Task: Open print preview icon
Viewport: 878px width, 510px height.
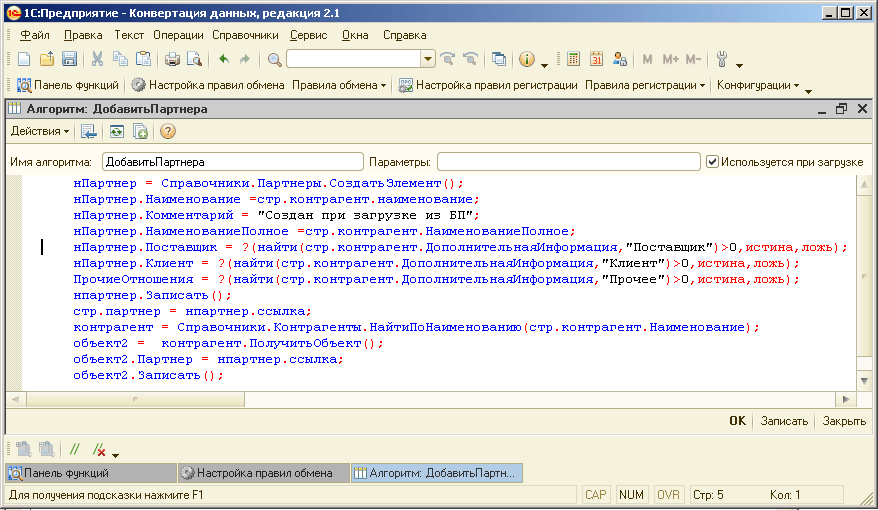Action: 194,59
